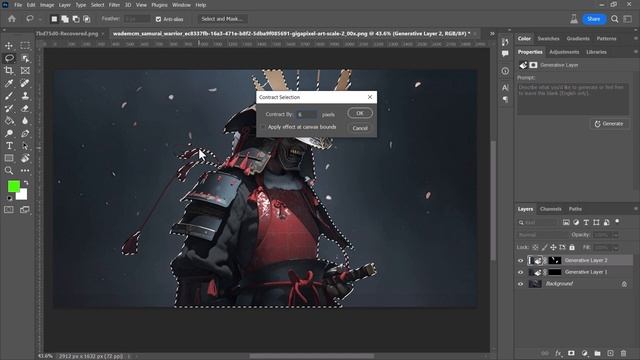Select the Crop tool

point(9,71)
